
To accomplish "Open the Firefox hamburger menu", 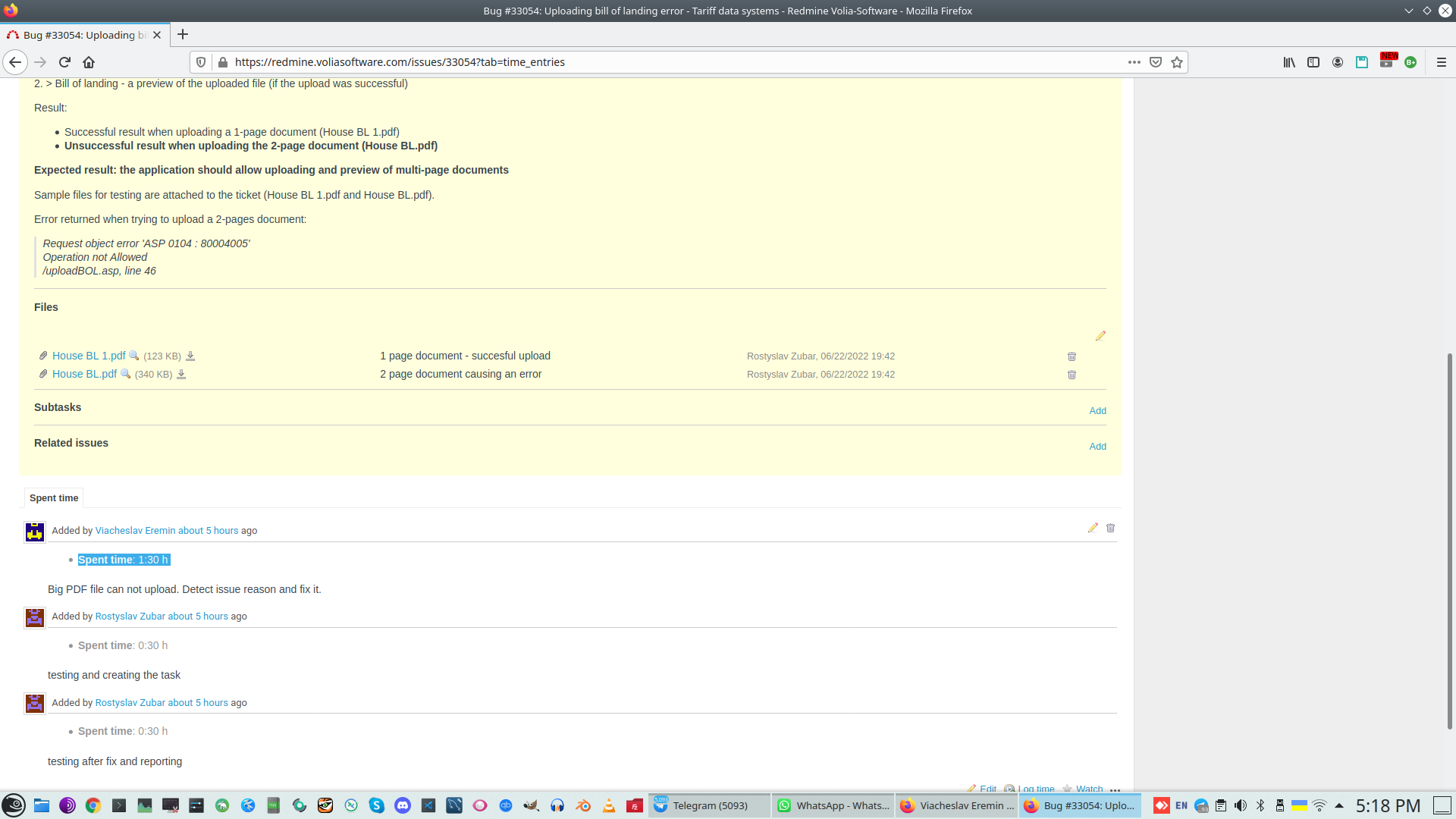I will [x=1442, y=62].
